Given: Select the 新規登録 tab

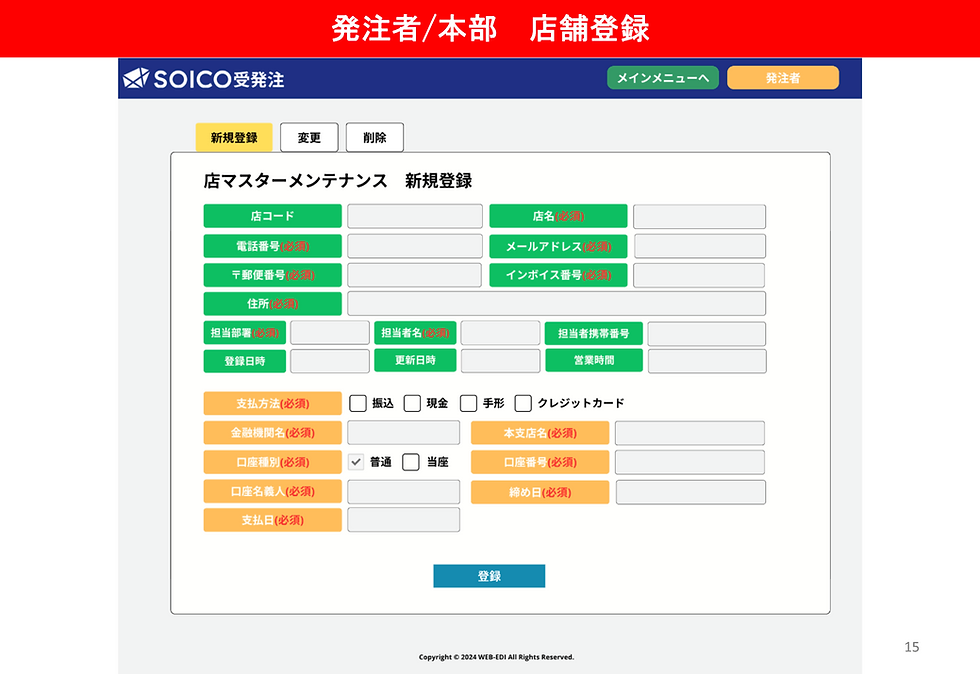Looking at the screenshot, I should (x=233, y=137).
